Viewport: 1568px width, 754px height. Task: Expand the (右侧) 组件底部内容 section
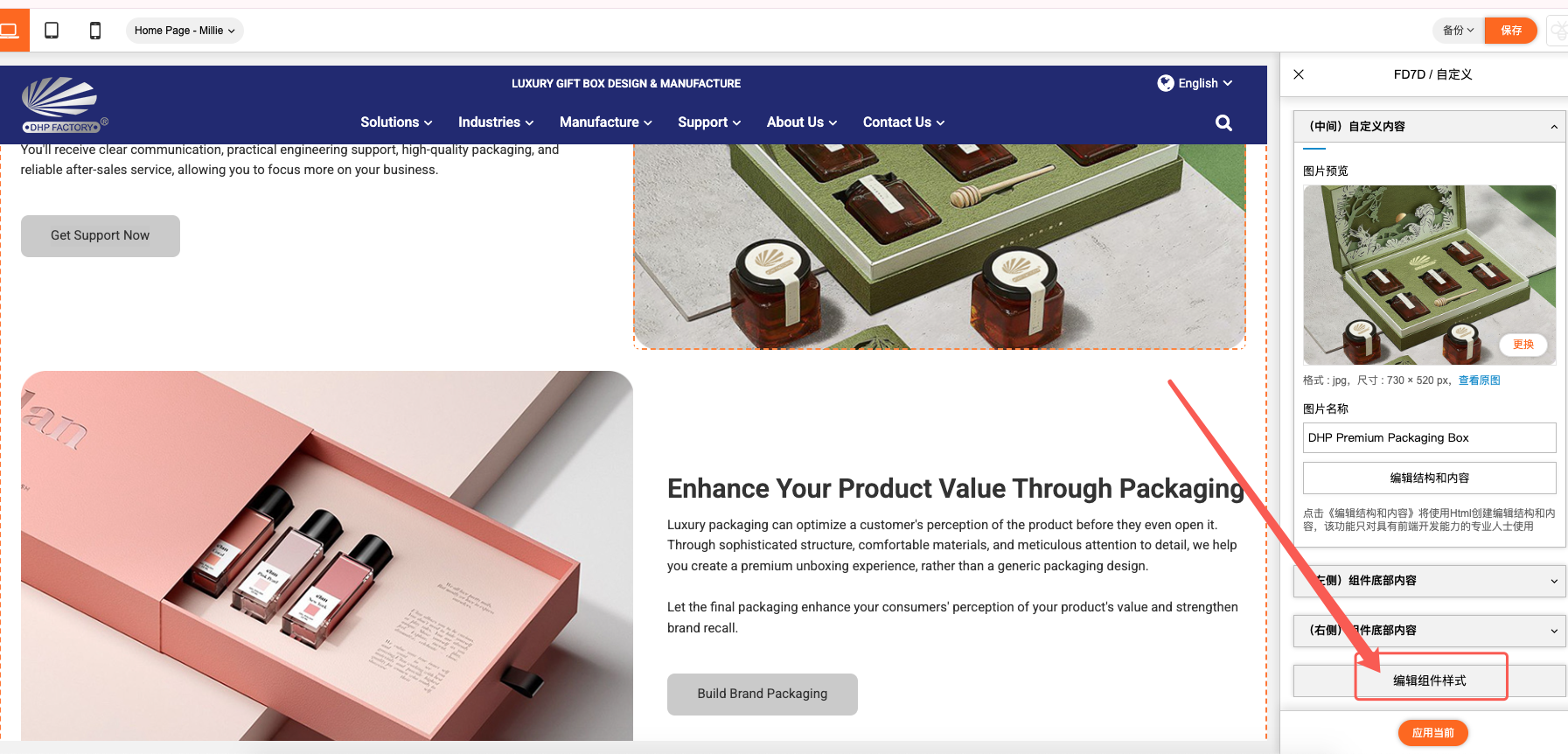coord(1429,631)
